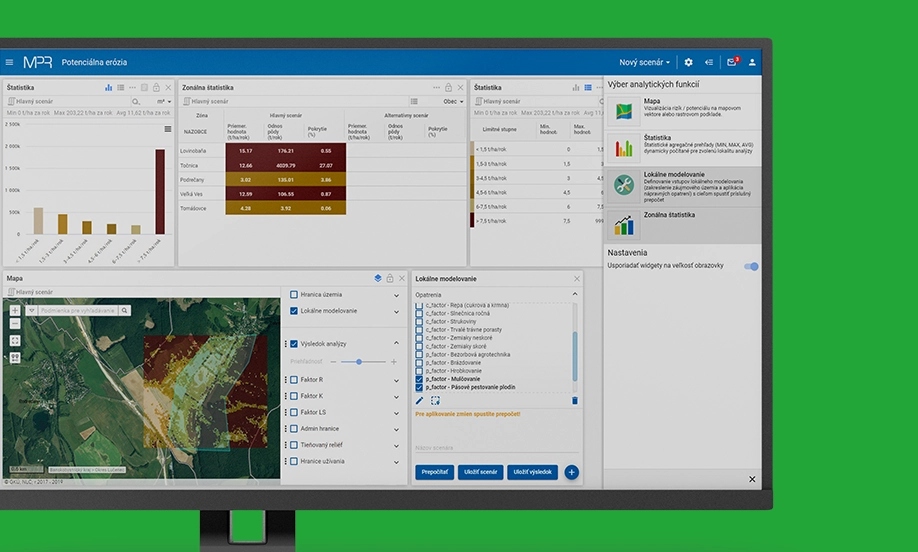Uncheck the Výsledok analýzy layer

[294, 344]
